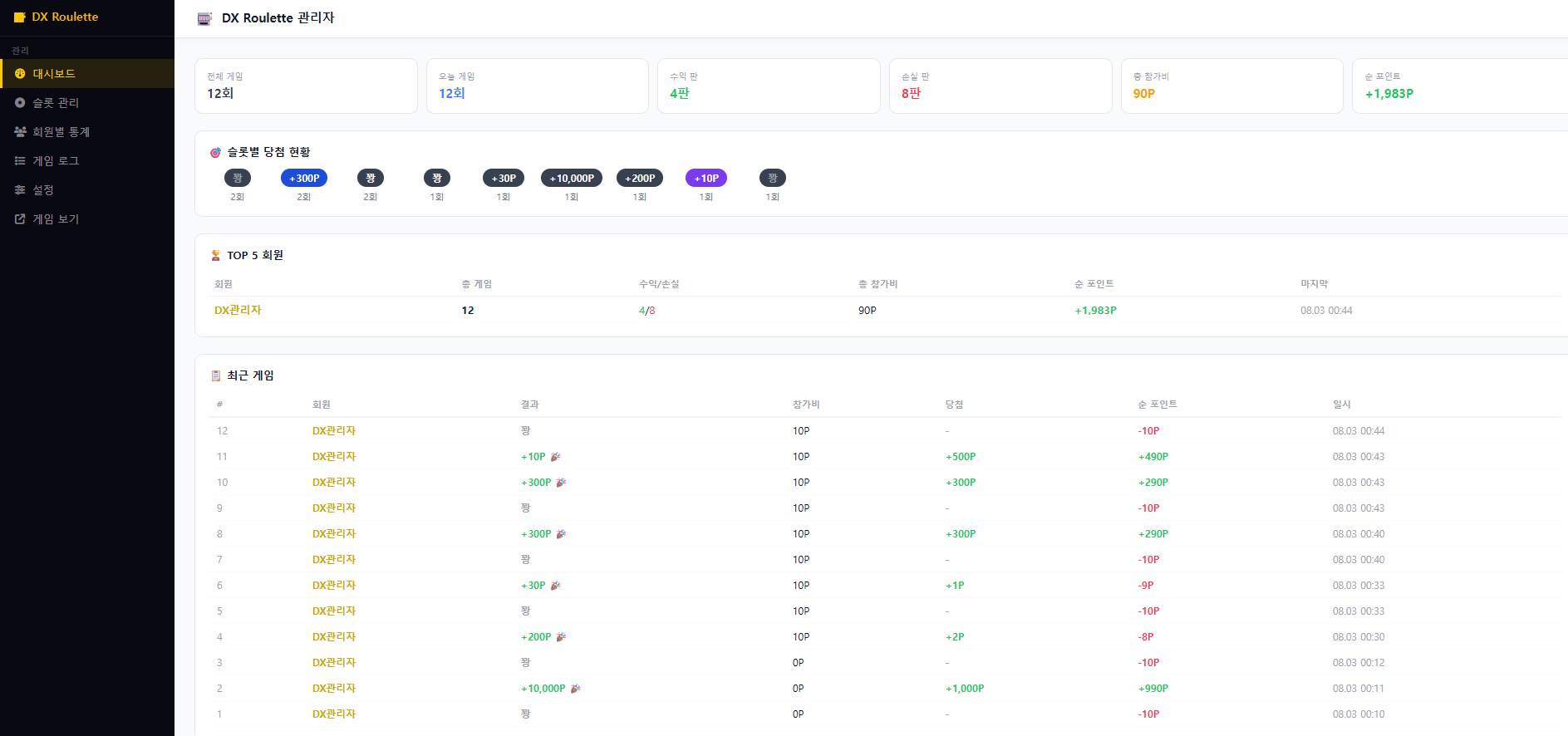
Task: Open DX관리자 in the TOP 5 table
Action: click(x=238, y=310)
